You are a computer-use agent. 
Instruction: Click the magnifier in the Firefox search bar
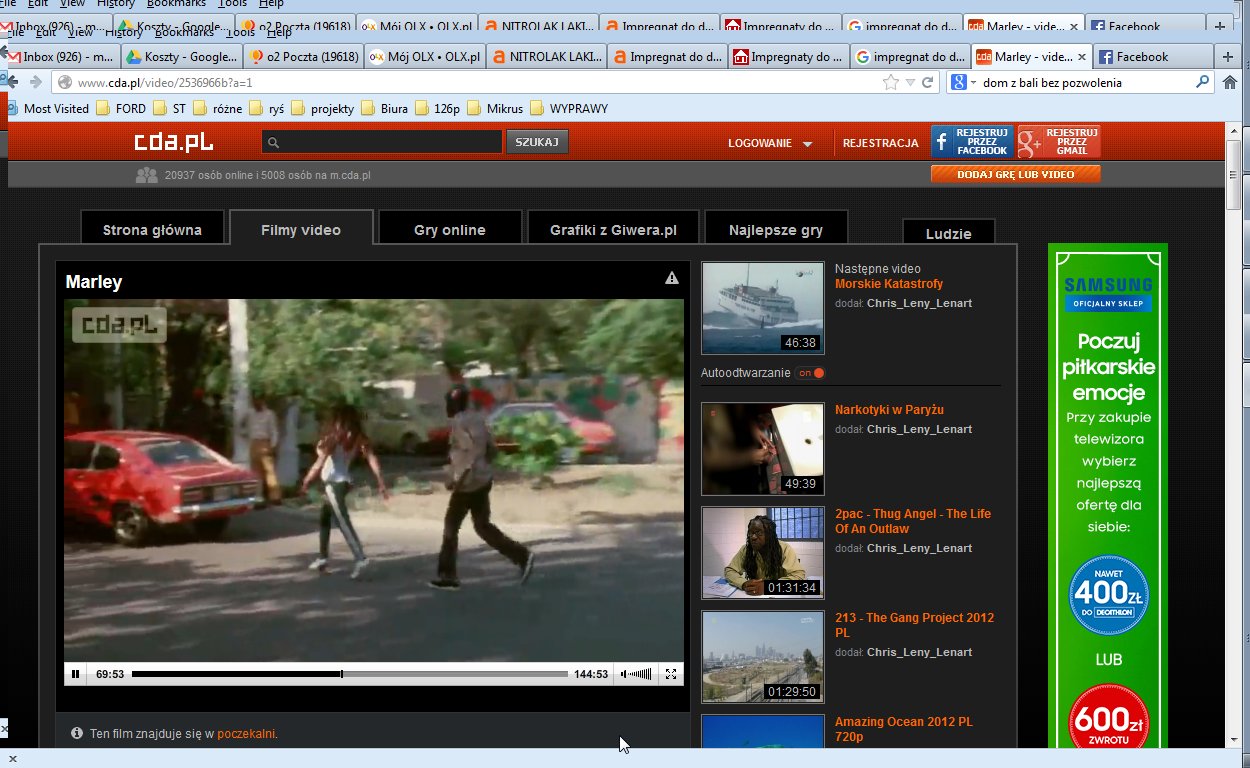click(1203, 82)
